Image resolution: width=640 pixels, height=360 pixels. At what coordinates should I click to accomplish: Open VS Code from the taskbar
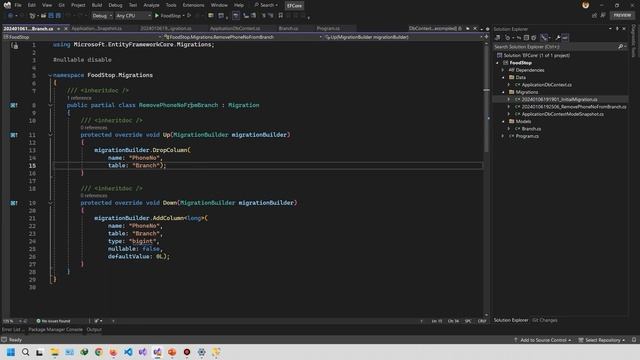tap(128, 352)
